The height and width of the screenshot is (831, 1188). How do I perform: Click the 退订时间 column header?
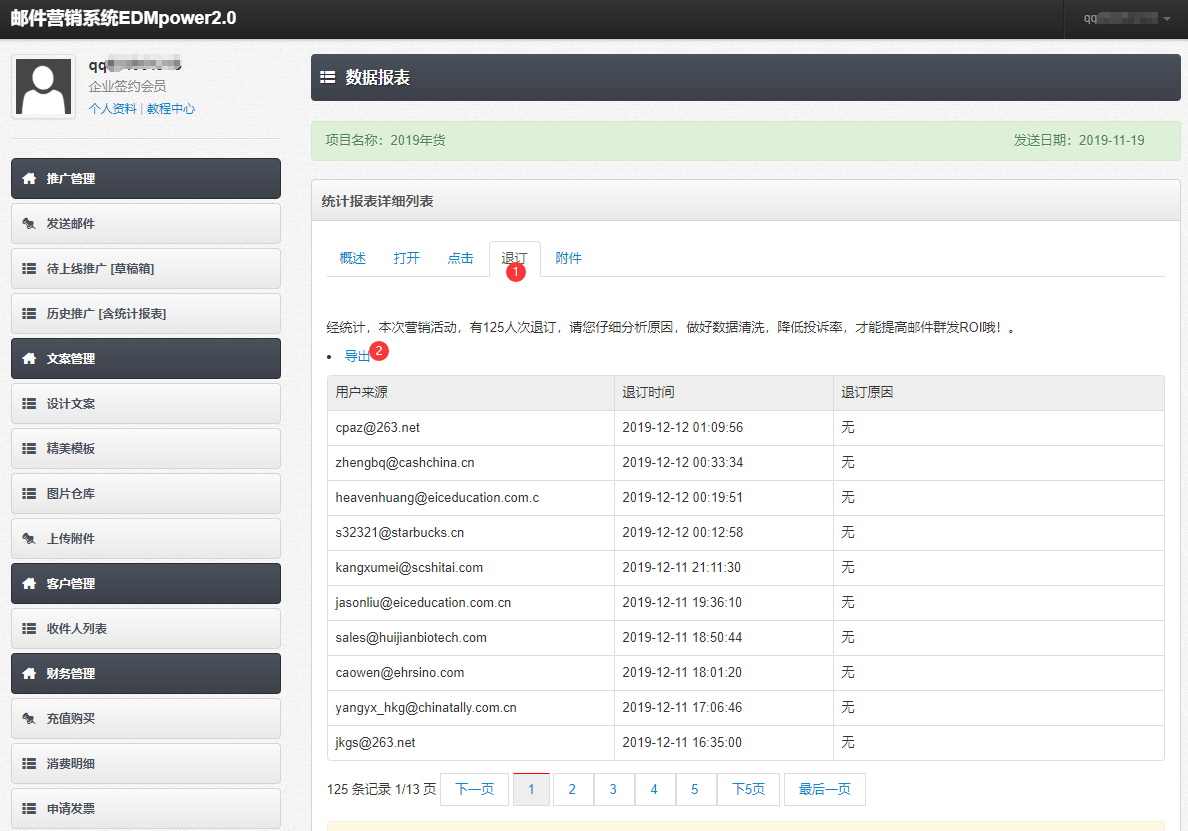(x=724, y=392)
